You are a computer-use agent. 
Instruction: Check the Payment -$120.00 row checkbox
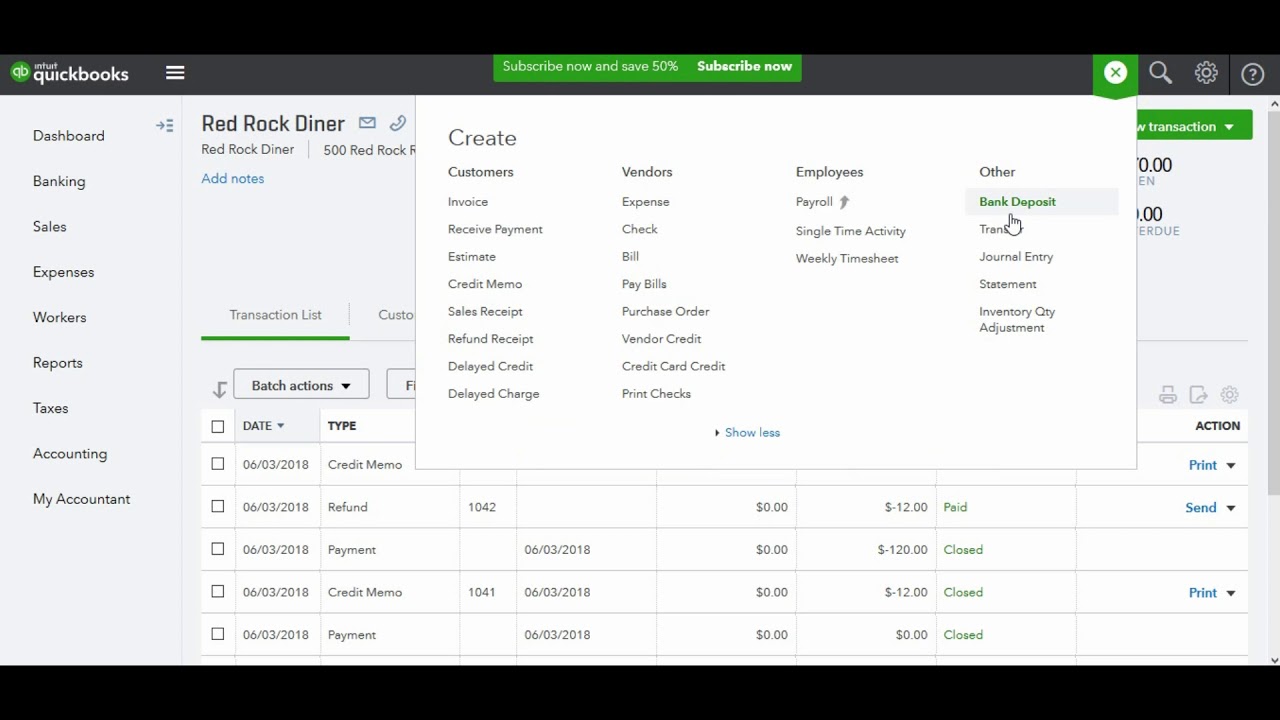218,549
